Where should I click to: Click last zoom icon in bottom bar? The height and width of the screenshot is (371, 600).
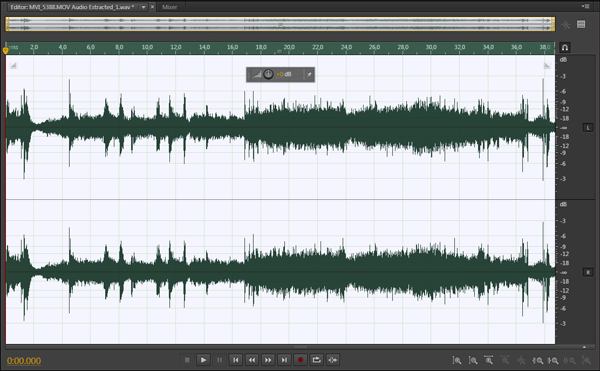(586, 360)
